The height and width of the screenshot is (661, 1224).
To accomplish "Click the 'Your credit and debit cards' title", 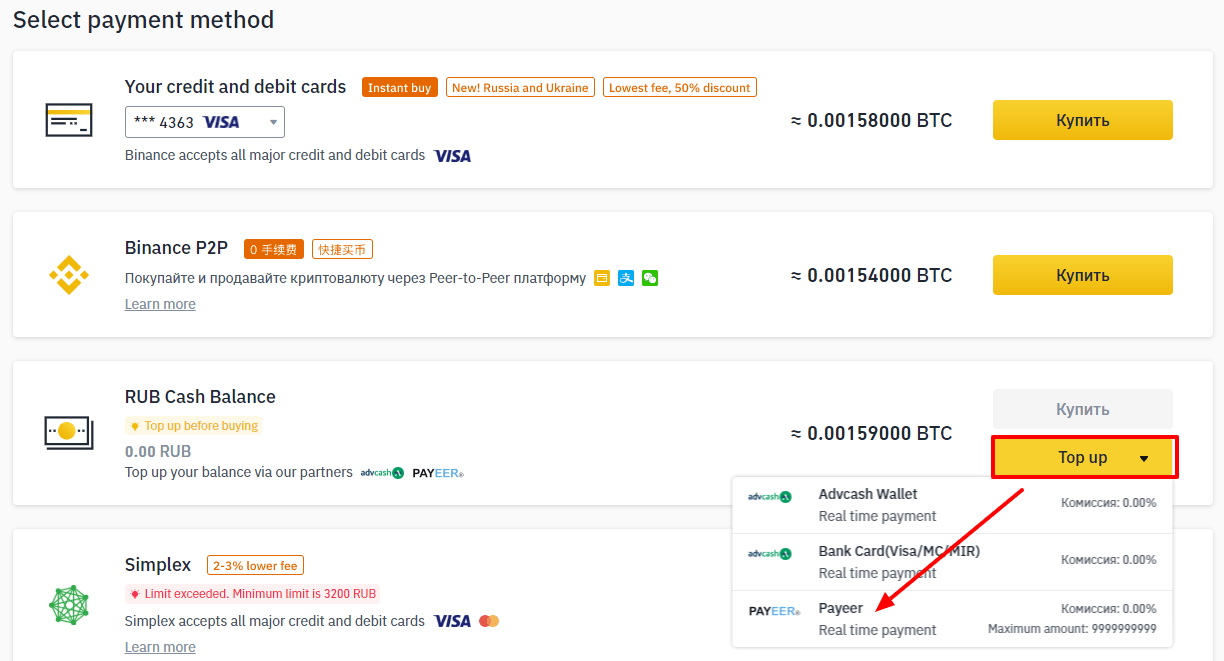I will 236,87.
